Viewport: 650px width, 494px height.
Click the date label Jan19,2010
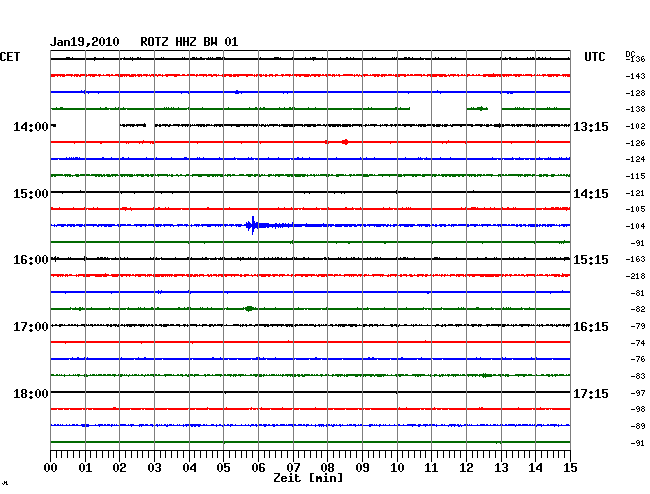tap(85, 42)
